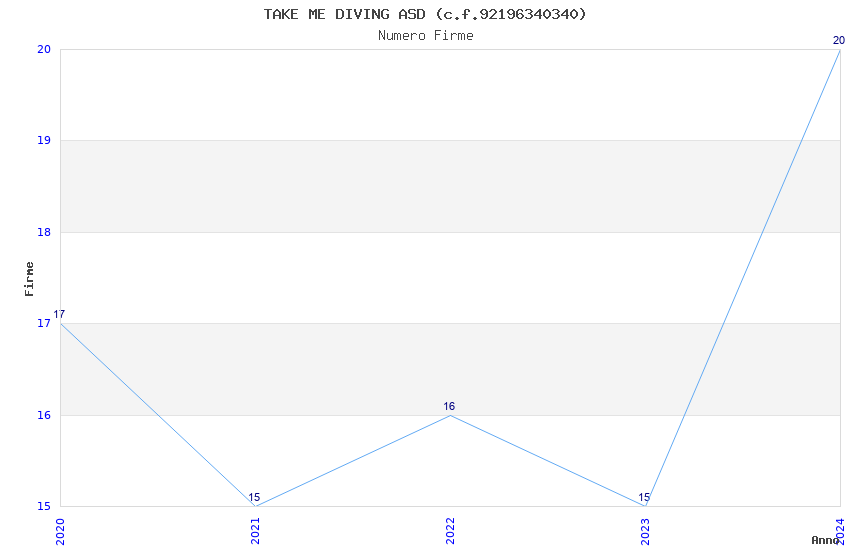850x550 pixels.
Task: Click the y-axis tick value 15
Action: coord(44,506)
